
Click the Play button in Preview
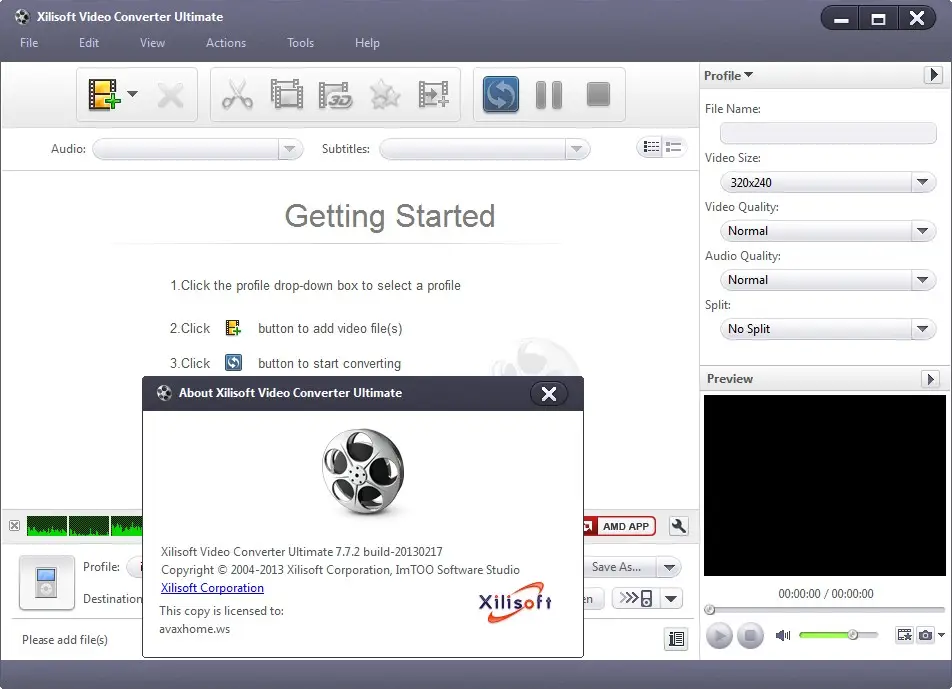(719, 636)
